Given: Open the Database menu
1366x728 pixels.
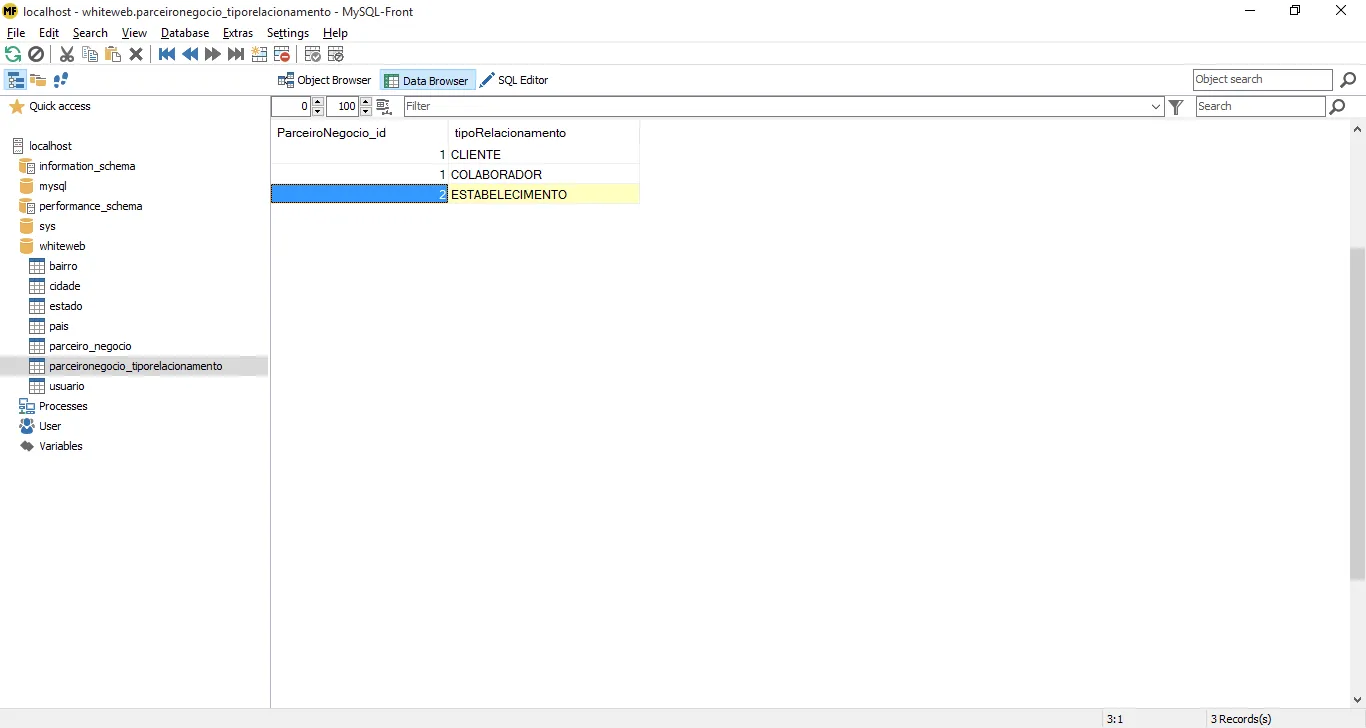Looking at the screenshot, I should 185,33.
